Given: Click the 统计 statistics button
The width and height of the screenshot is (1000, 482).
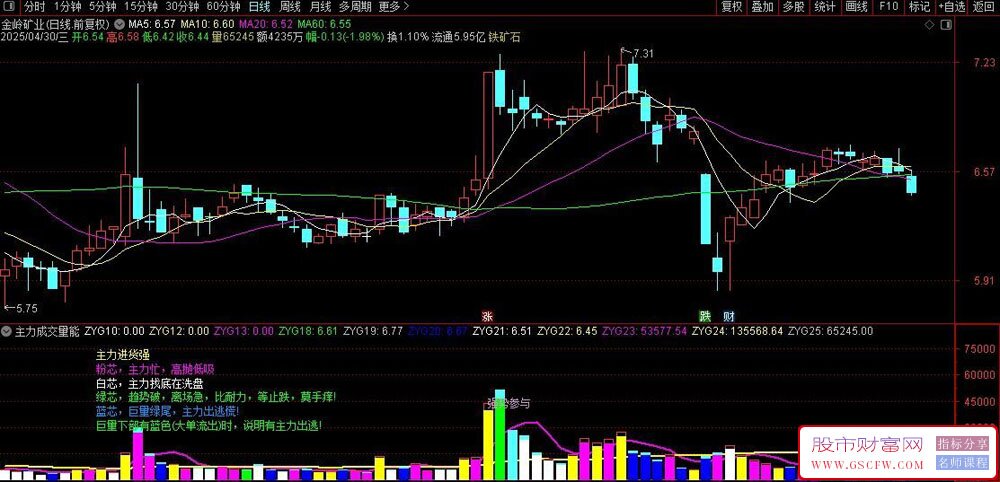Looking at the screenshot, I should click(825, 8).
